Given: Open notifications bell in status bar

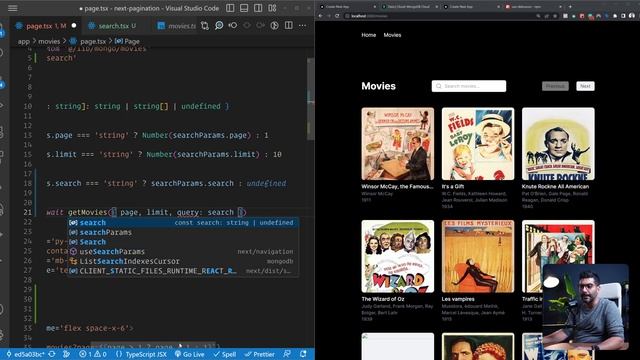Looking at the screenshot, I should tap(303, 354).
